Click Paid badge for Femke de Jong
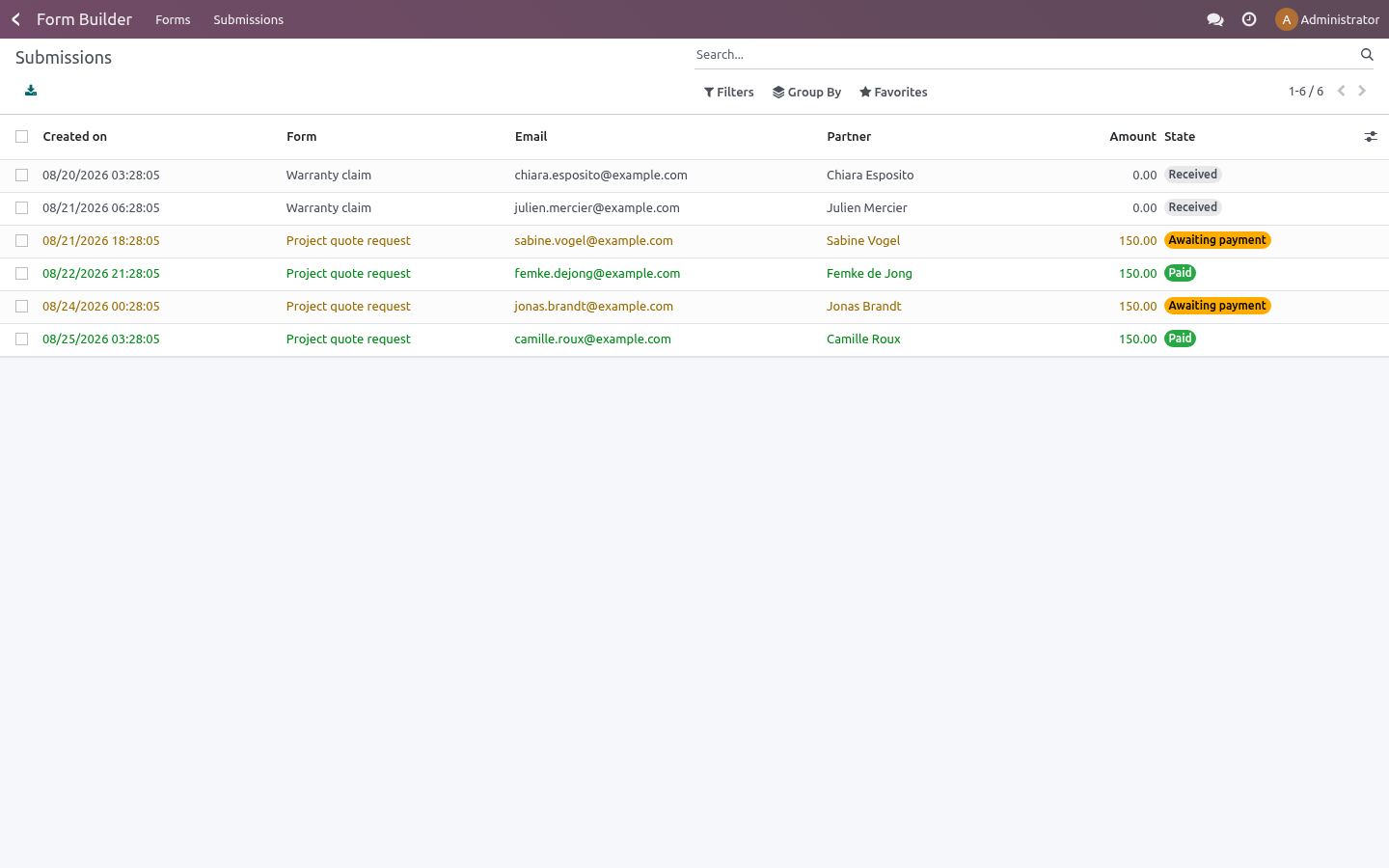This screenshot has width=1389, height=868. click(1181, 273)
